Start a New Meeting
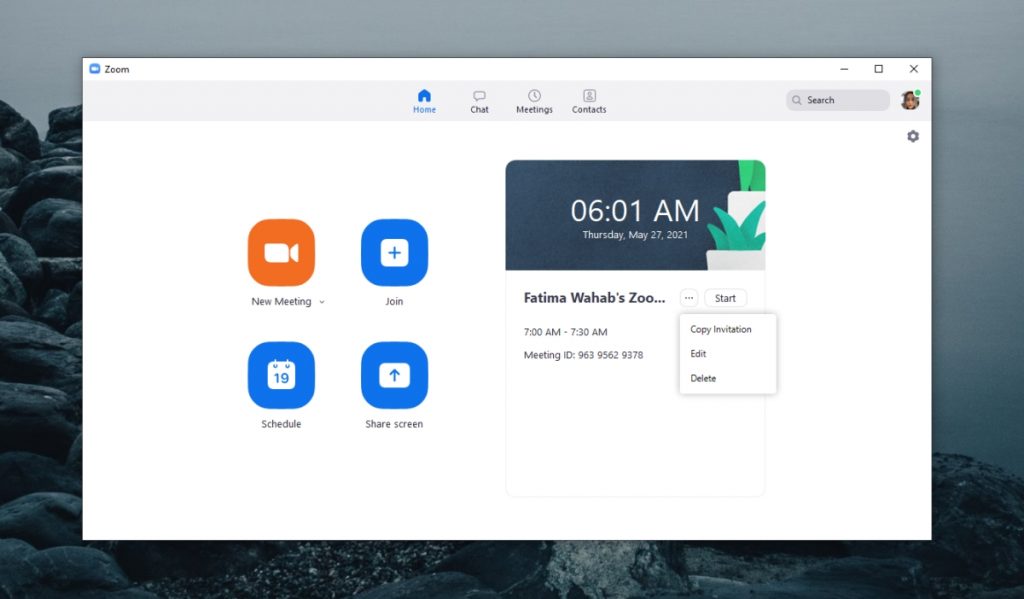 [281, 252]
